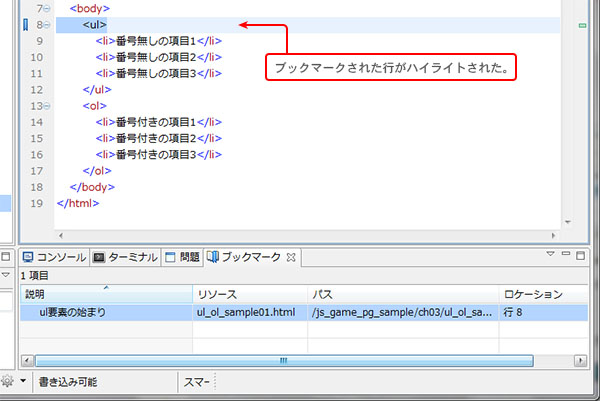The height and width of the screenshot is (401, 600).
Task: Click the green overview ruler bookmark marker
Action: (582, 26)
